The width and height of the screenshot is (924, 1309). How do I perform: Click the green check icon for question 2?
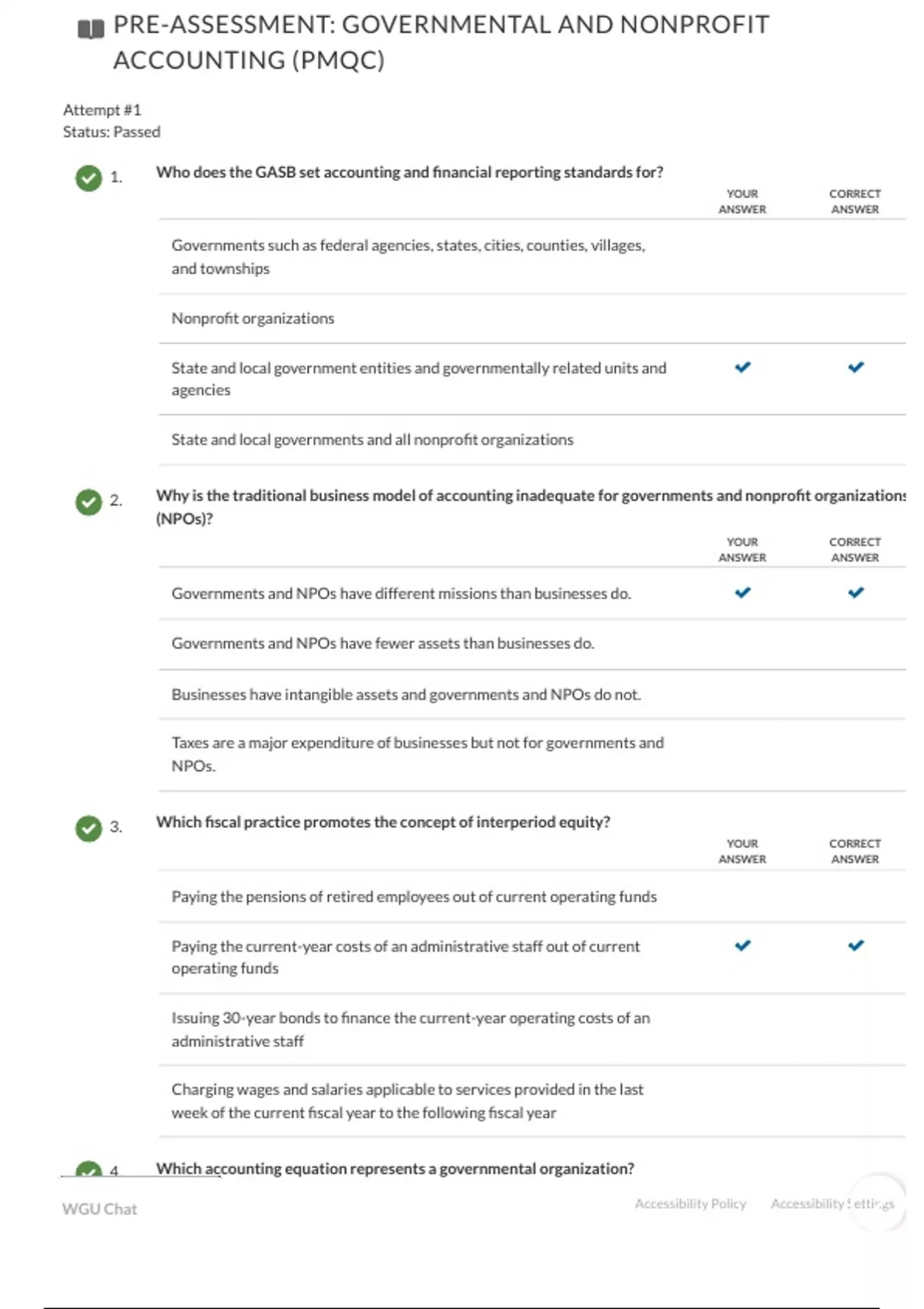[89, 502]
